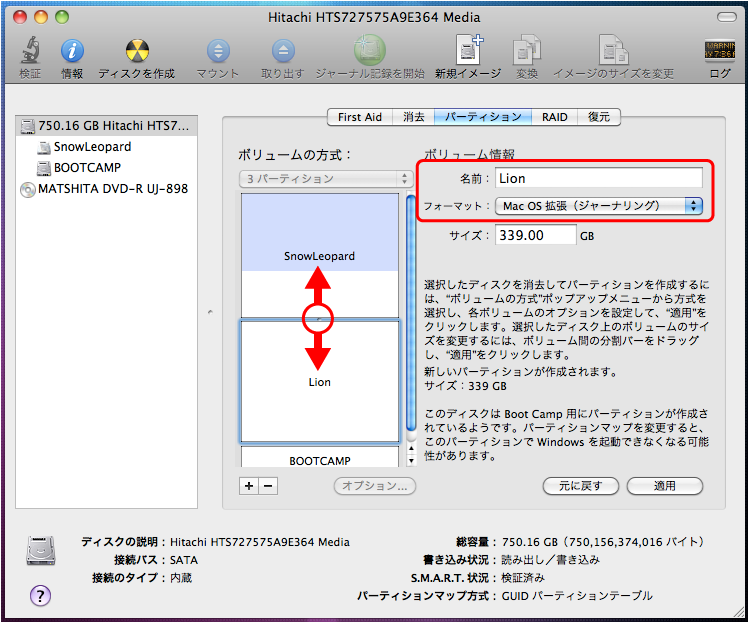The width and height of the screenshot is (748, 622).
Task: Click the S.M.A.R.T. status '検証済み'
Action: 523,578
